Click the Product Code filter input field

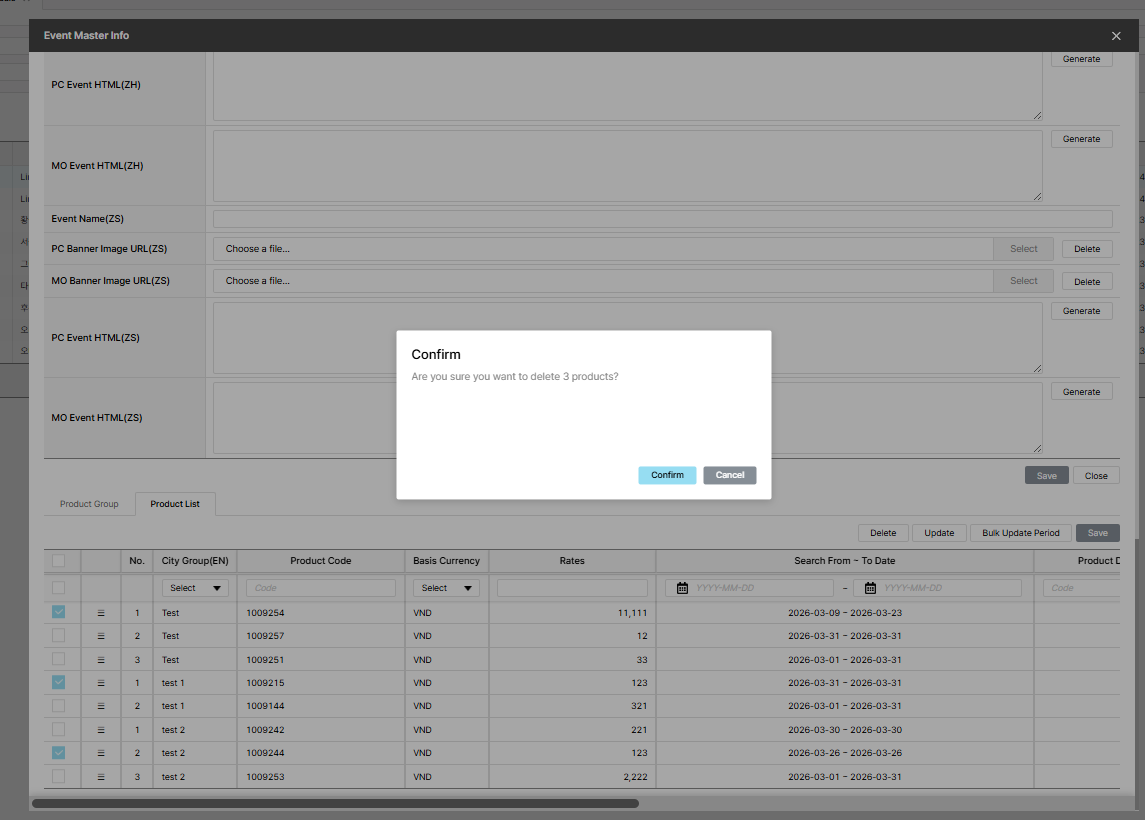tap(320, 588)
